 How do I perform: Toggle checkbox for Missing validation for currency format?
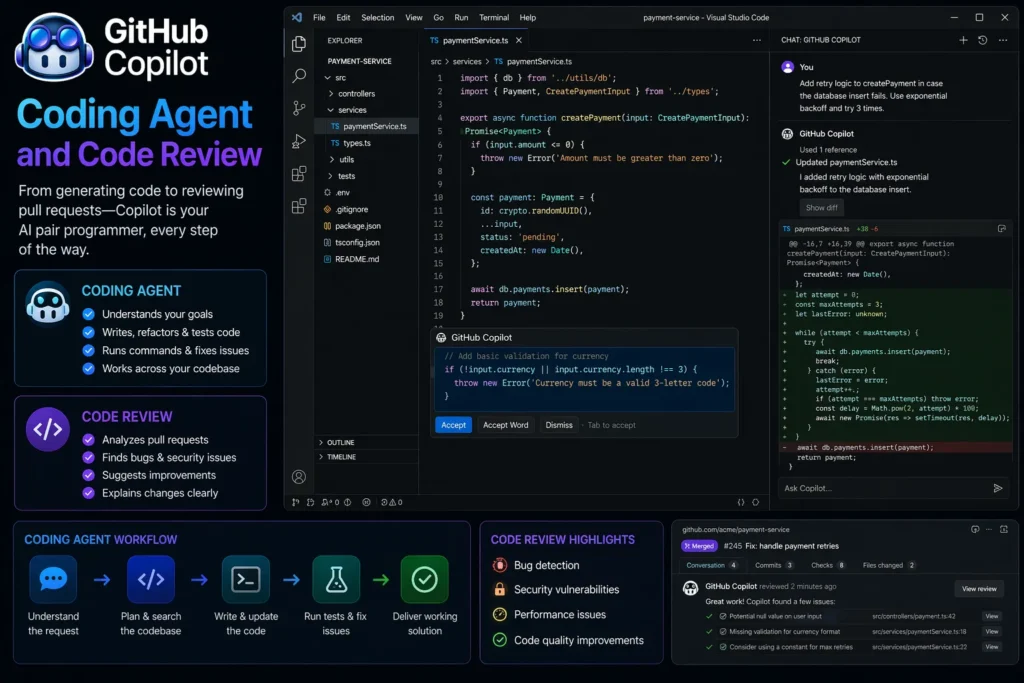point(723,631)
